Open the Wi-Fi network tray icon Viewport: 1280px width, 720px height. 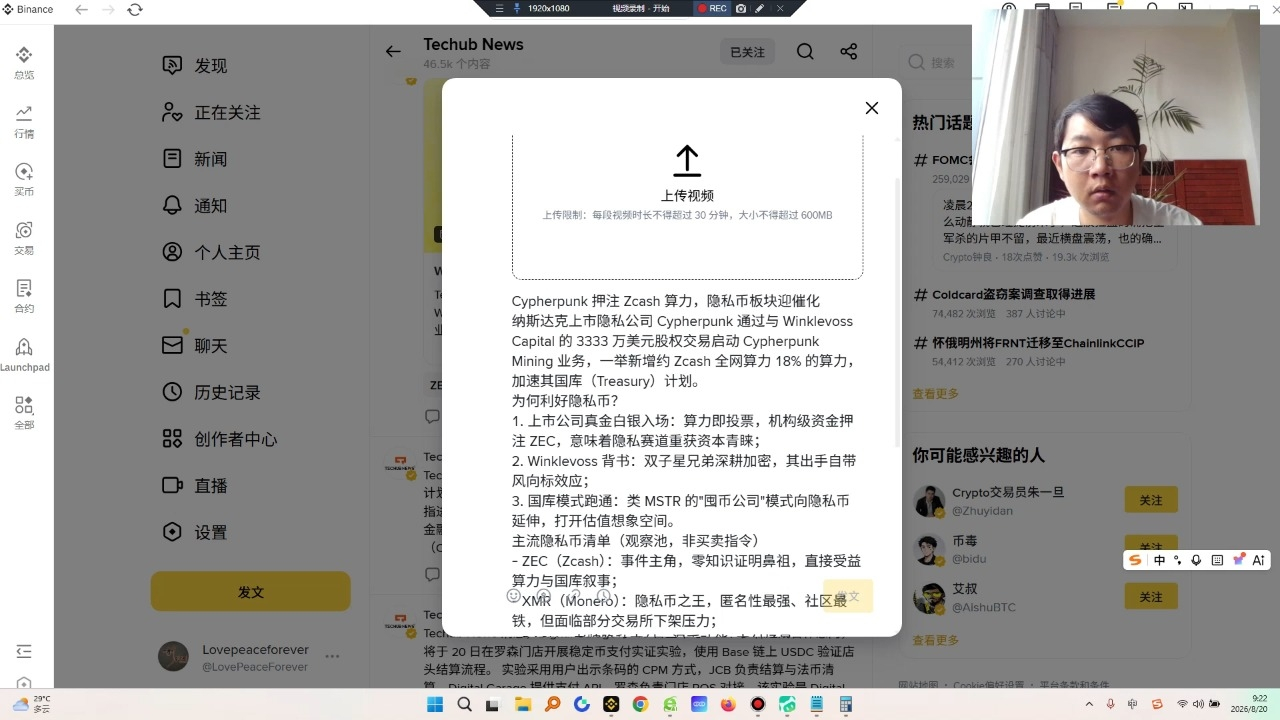click(x=1182, y=705)
